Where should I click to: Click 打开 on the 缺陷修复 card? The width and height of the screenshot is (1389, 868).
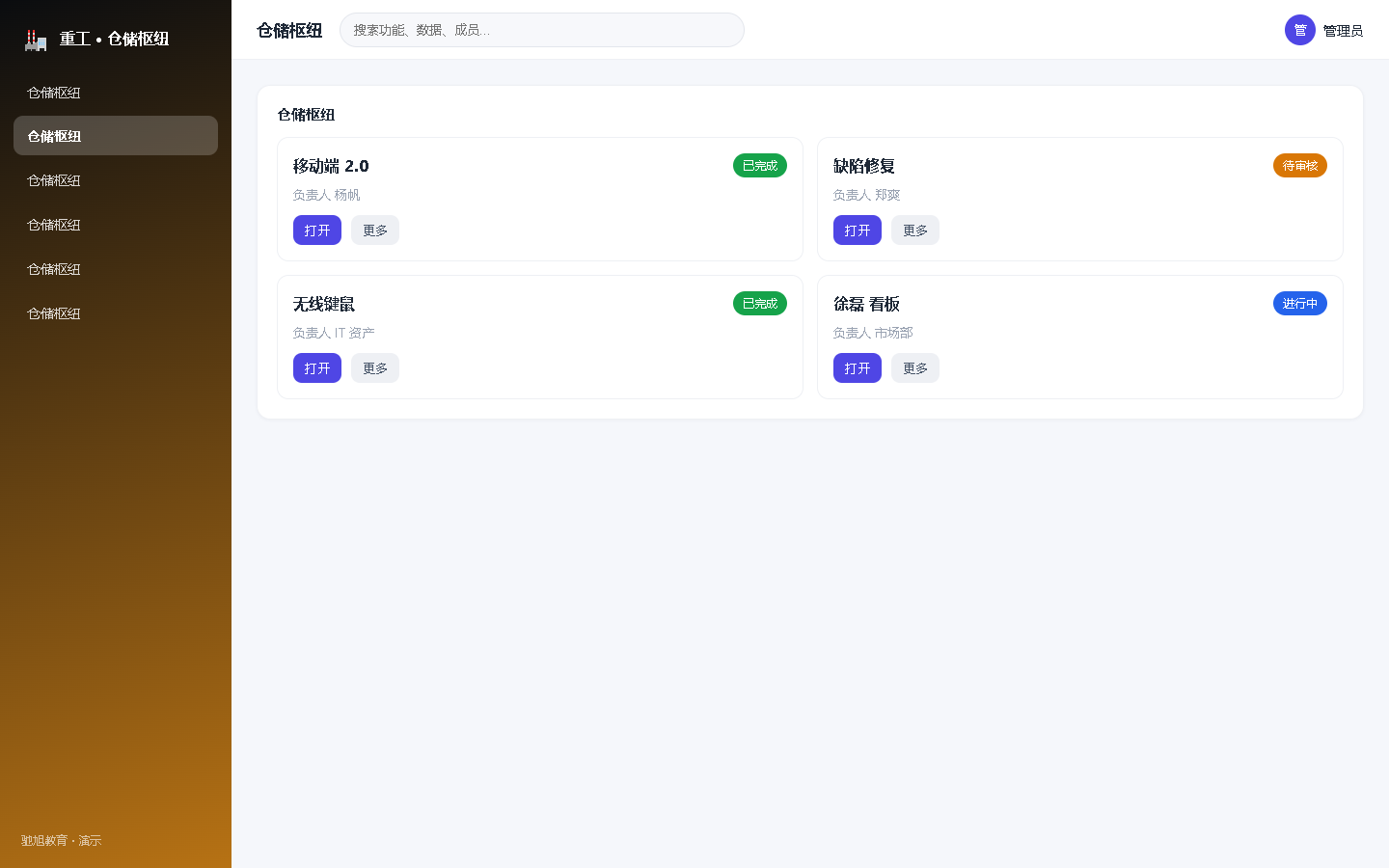point(858,231)
